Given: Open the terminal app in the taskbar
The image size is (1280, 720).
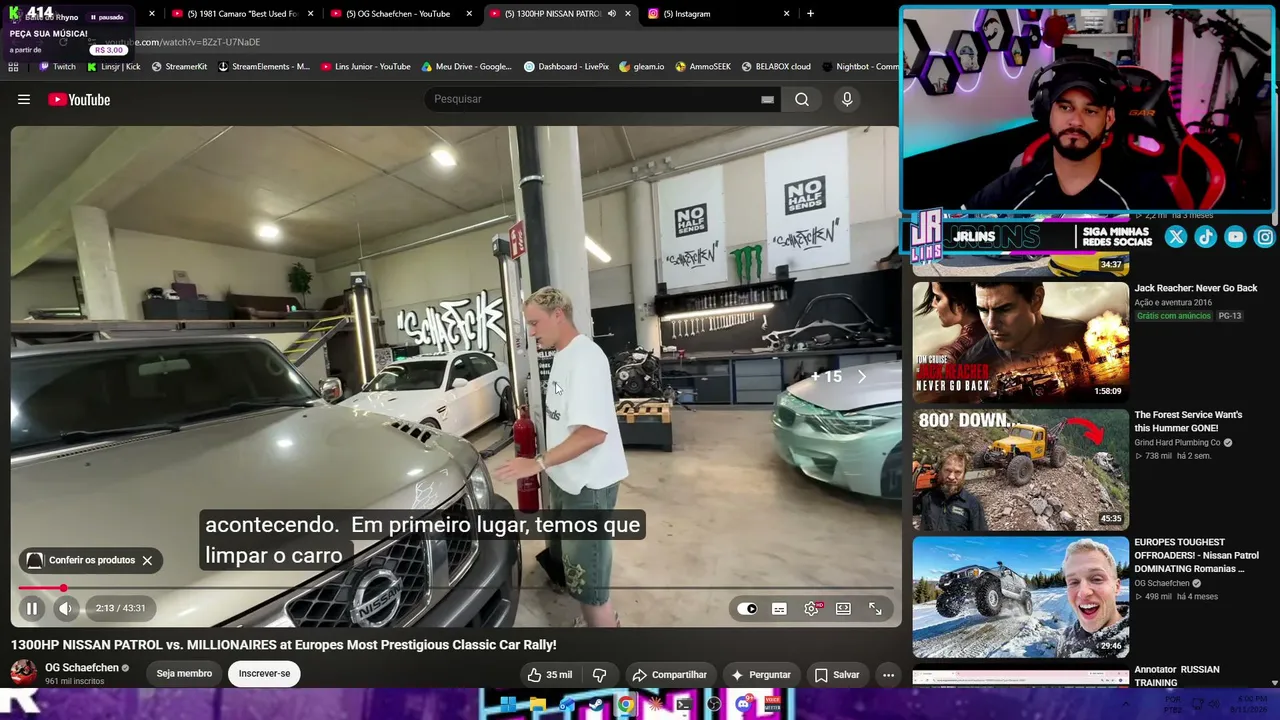Looking at the screenshot, I should click(684, 705).
